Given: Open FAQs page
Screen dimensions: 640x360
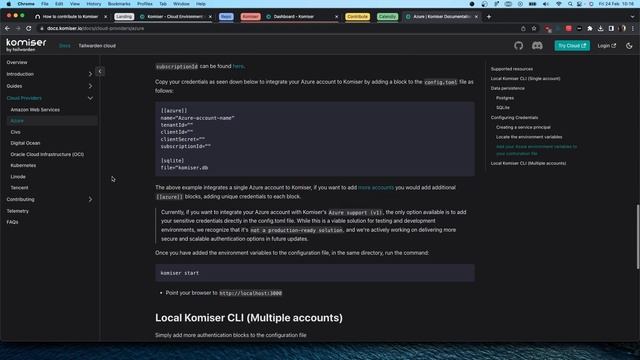Looking at the screenshot, I should tap(12, 222).
